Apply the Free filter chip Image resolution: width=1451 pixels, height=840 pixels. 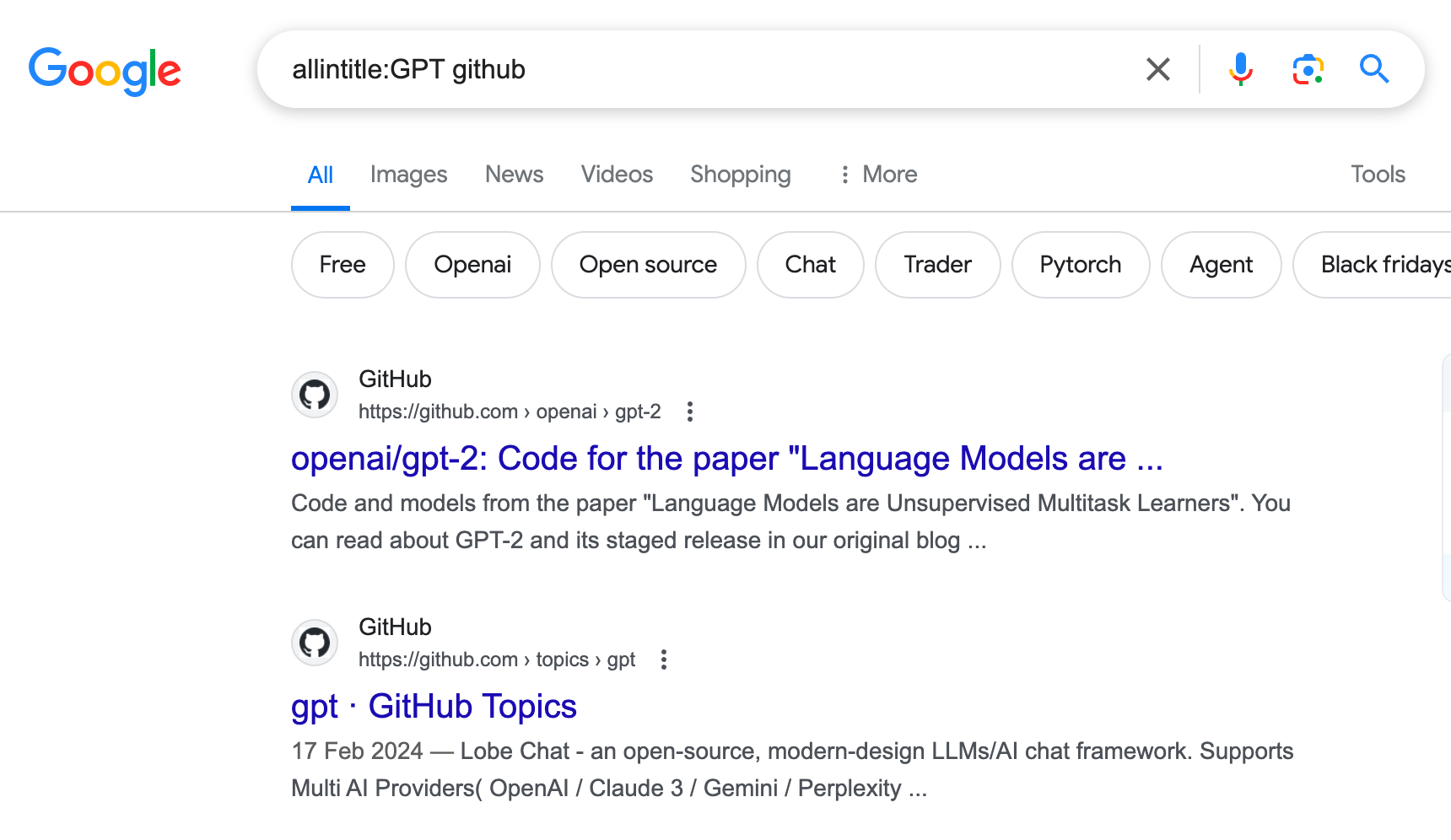tap(343, 265)
